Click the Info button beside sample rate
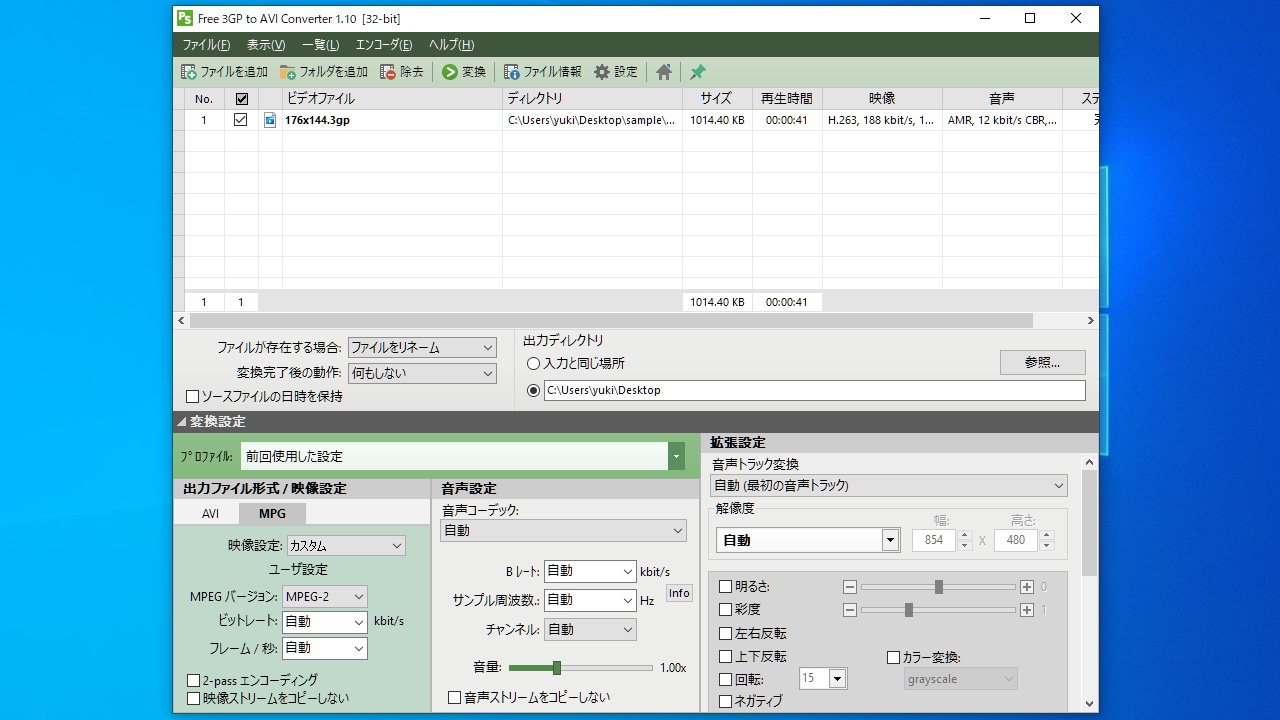The width and height of the screenshot is (1280, 720). [679, 593]
